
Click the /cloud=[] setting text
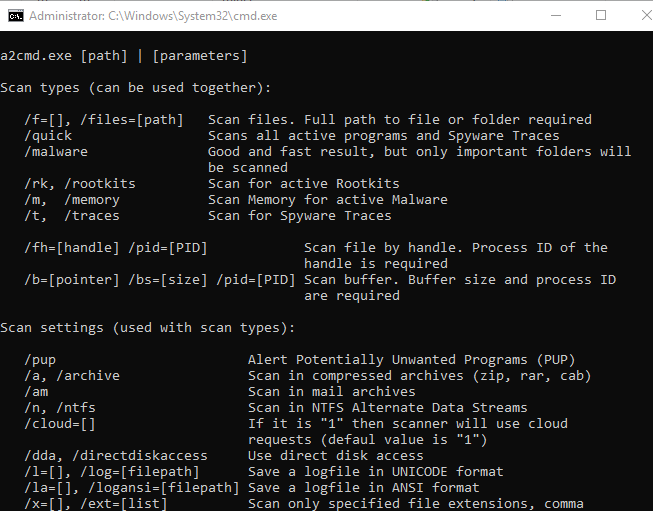[60, 424]
